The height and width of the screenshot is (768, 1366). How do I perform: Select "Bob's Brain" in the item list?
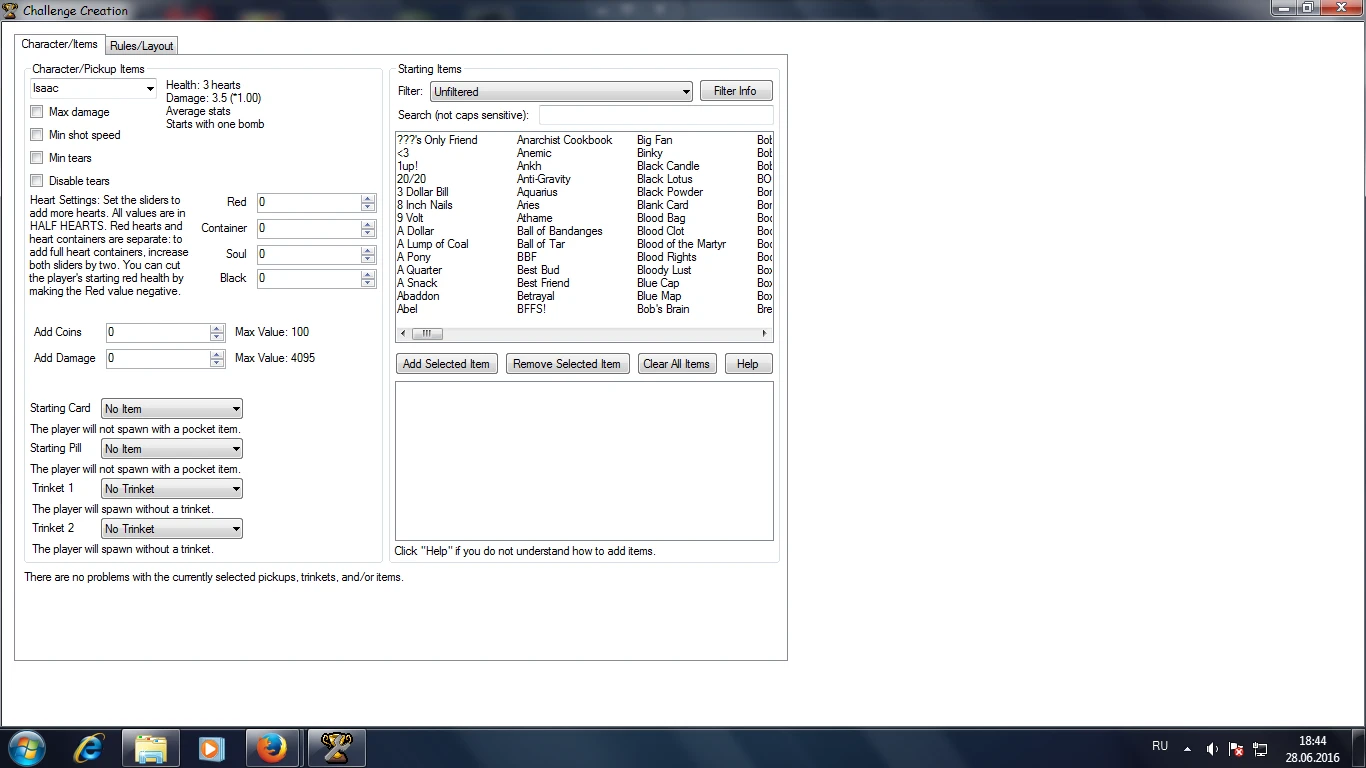click(663, 309)
